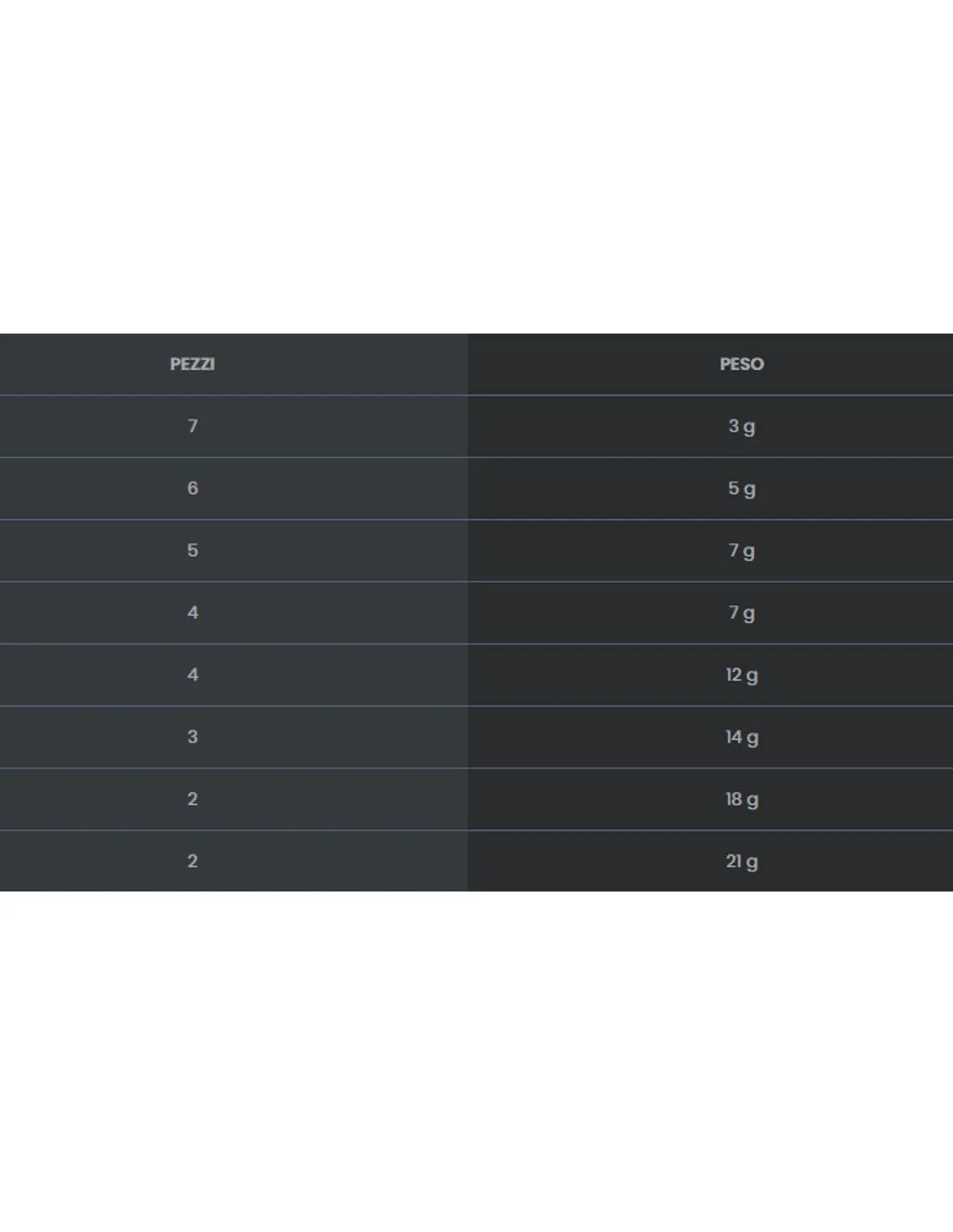Click the divider line under header row
This screenshot has height=1232, width=953.
point(476,395)
